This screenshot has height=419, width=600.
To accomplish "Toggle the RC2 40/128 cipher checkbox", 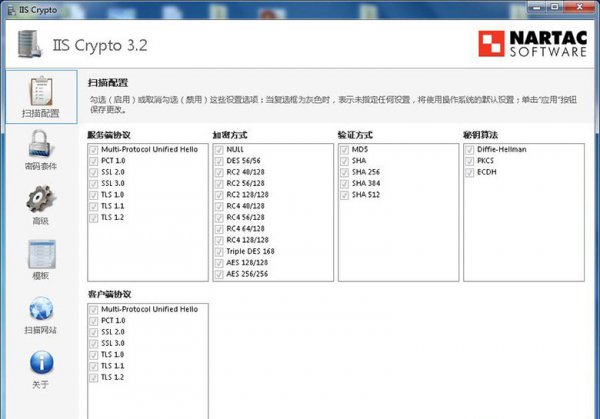I will coord(219,173).
